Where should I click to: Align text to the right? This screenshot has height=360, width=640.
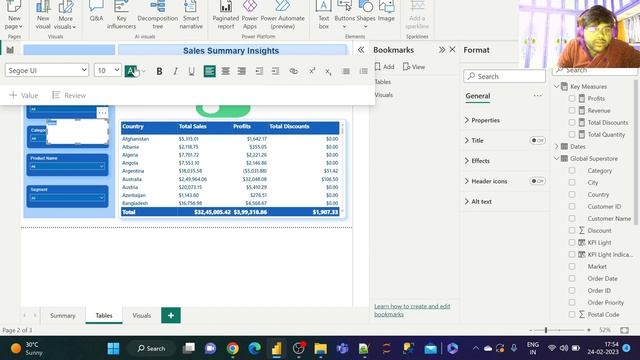pos(242,71)
